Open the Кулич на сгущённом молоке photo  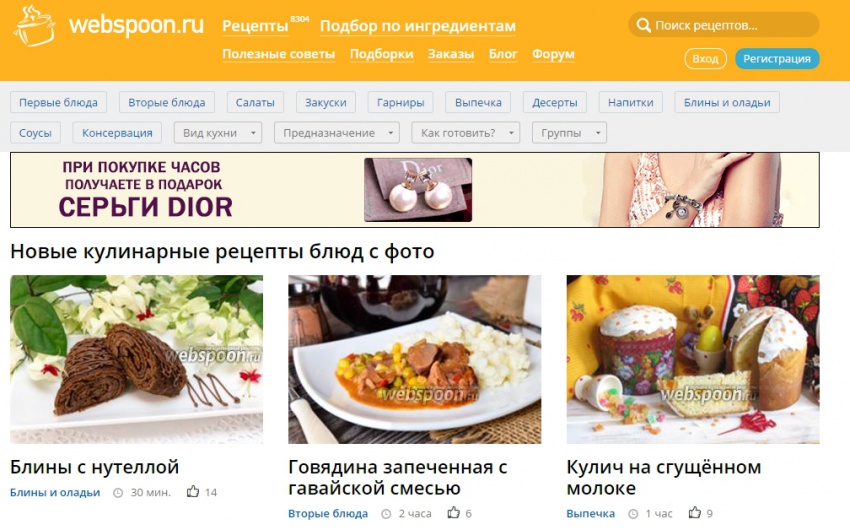coord(693,360)
